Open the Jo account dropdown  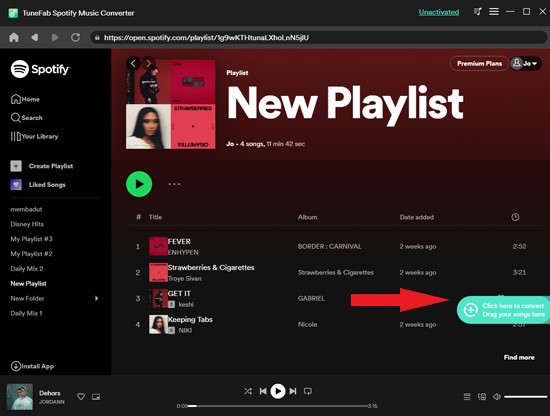525,63
